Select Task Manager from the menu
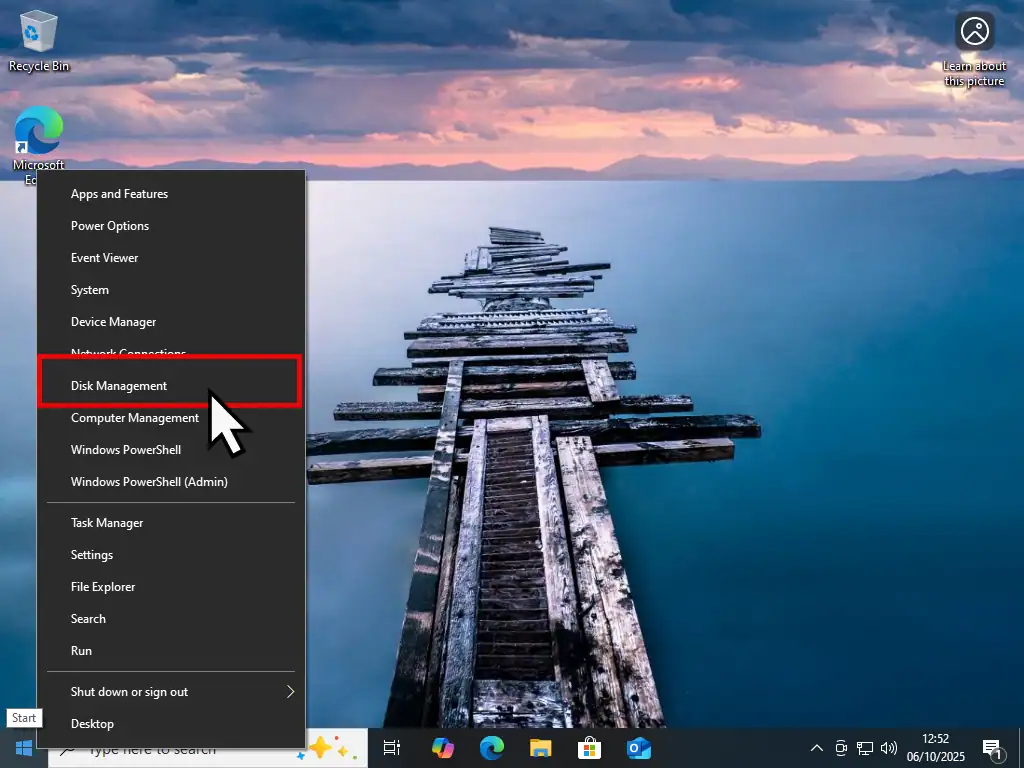This screenshot has height=768, width=1024. click(107, 523)
